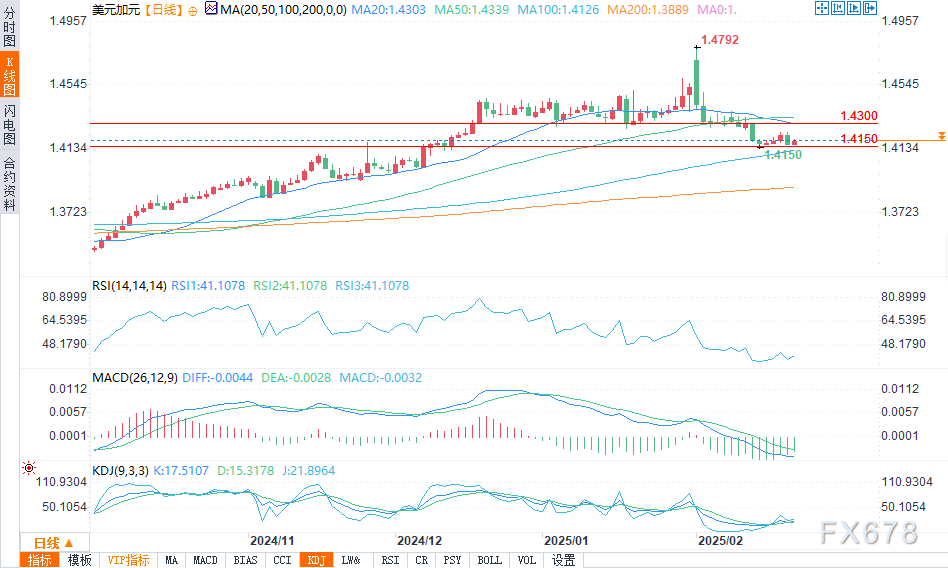The height and width of the screenshot is (568, 948).
Task: Click the red sun icon beside KDJ panel
Action: coord(29,467)
